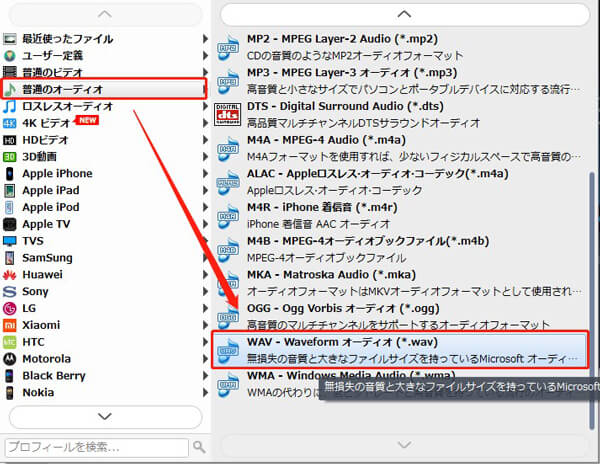
Task: Click the Huawei logo icon
Action: [10, 275]
